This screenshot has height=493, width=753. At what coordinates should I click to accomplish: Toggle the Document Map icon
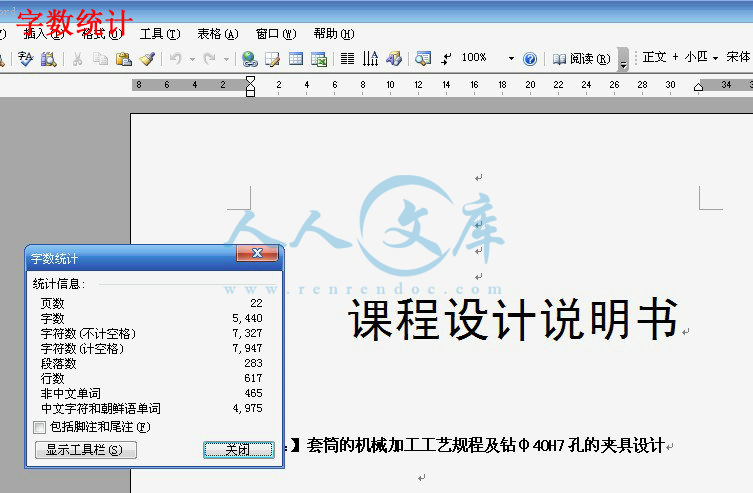(x=423, y=59)
